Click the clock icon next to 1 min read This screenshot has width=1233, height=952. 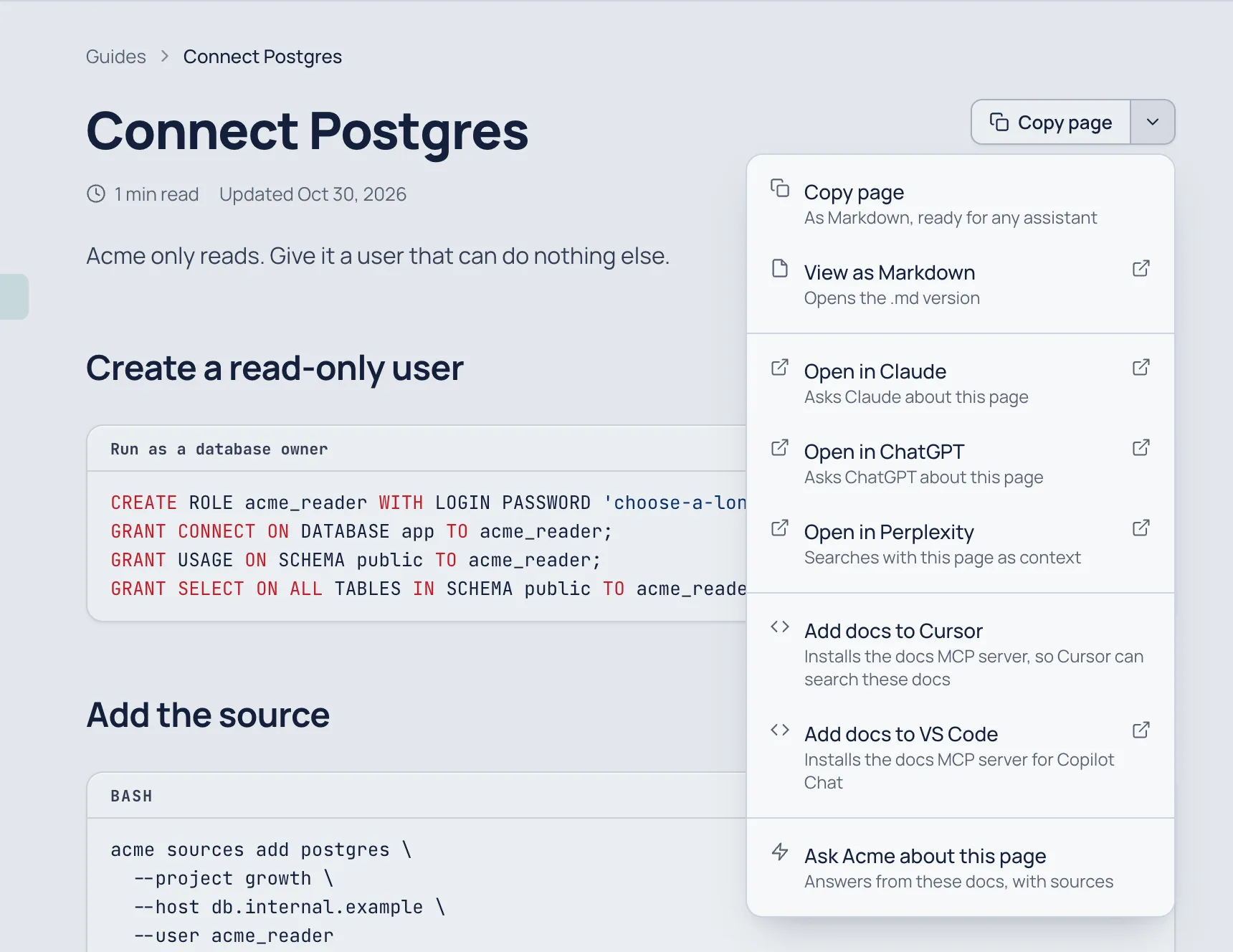tap(96, 194)
